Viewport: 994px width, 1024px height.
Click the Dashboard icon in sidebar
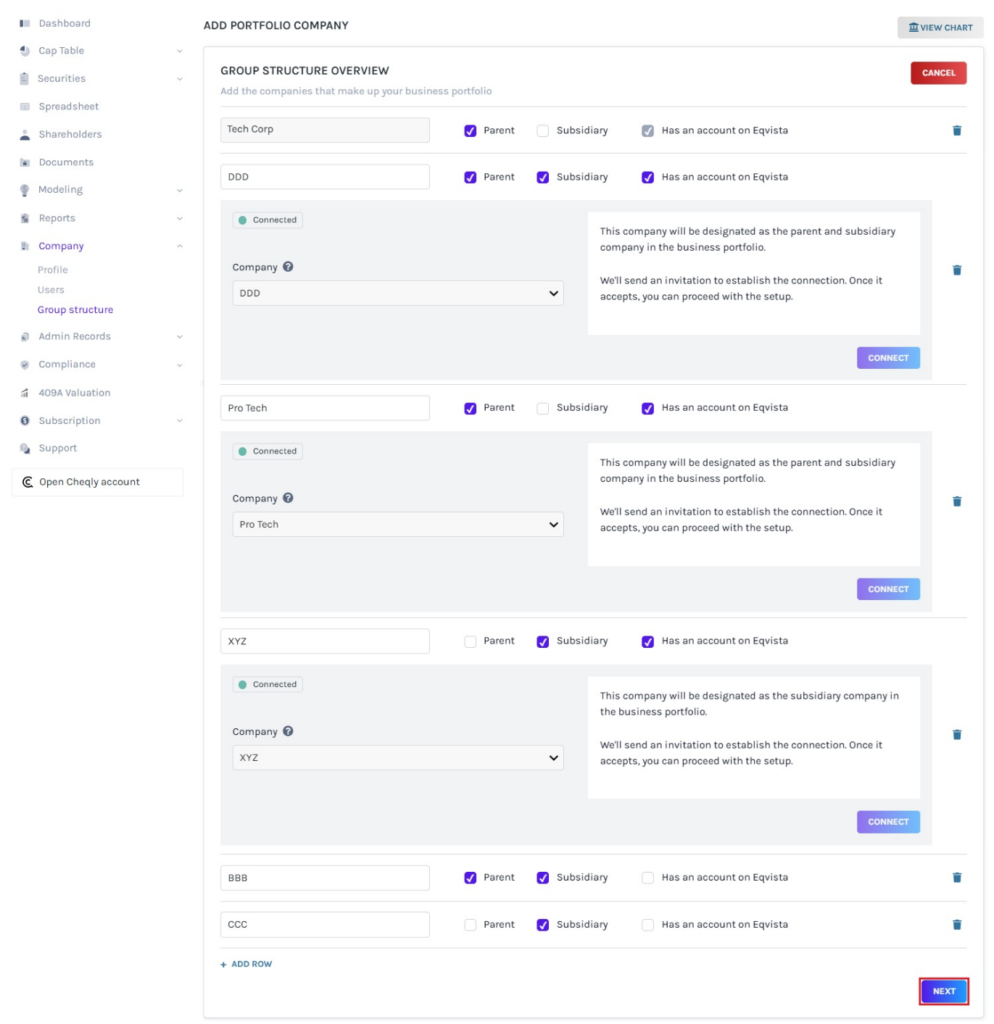(25, 23)
